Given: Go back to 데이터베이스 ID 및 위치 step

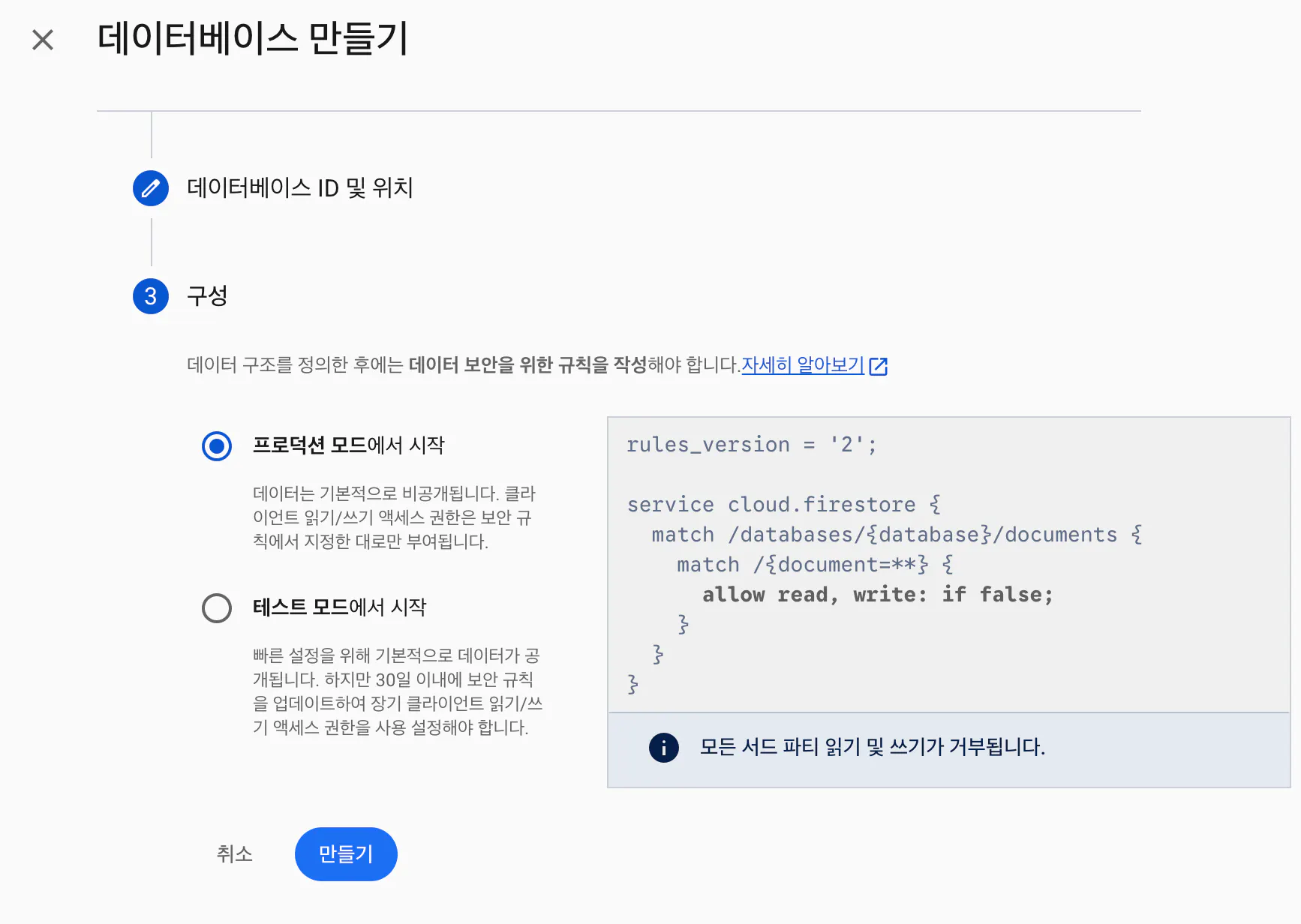Looking at the screenshot, I should tap(299, 188).
